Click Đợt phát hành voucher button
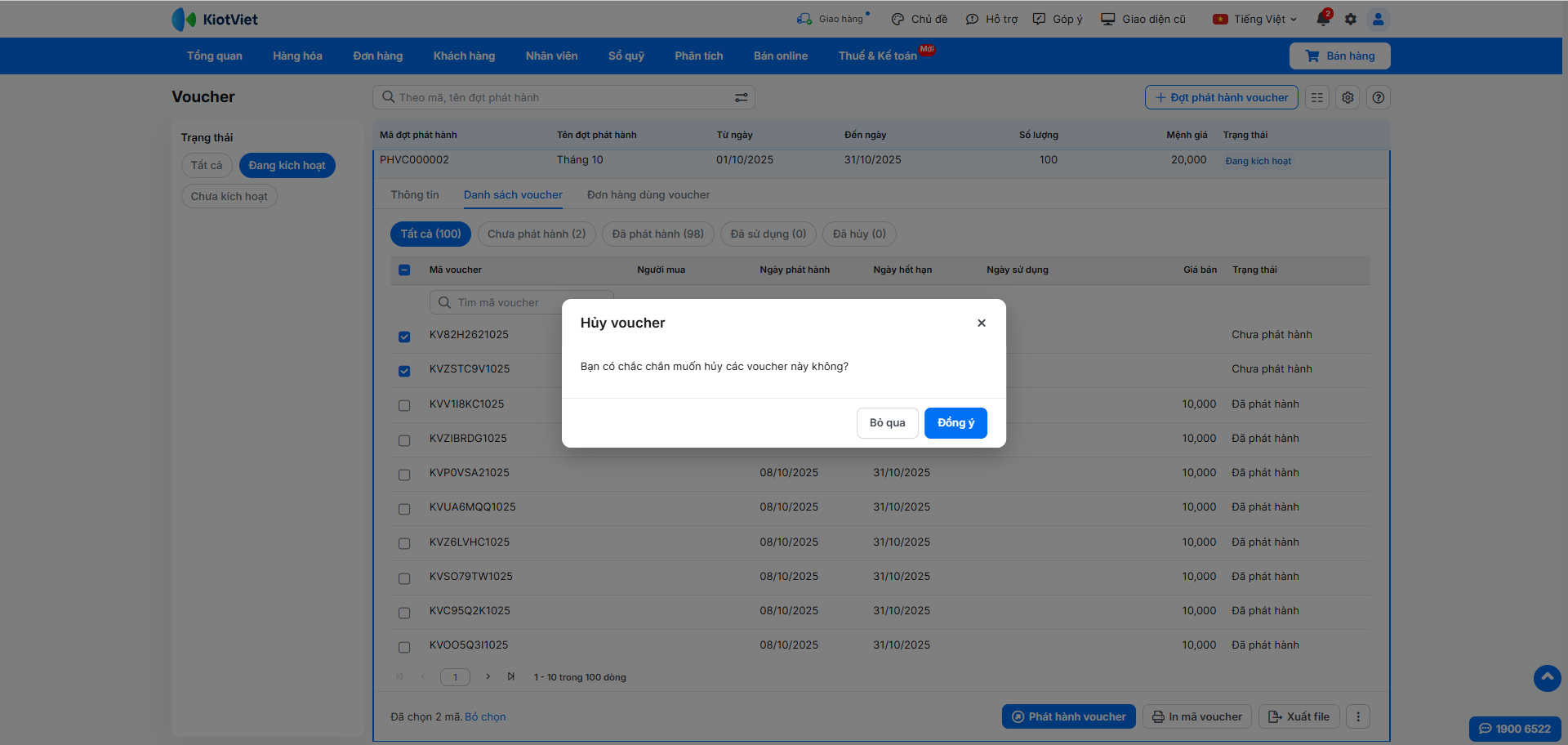The height and width of the screenshot is (745, 1568). 1221,97
